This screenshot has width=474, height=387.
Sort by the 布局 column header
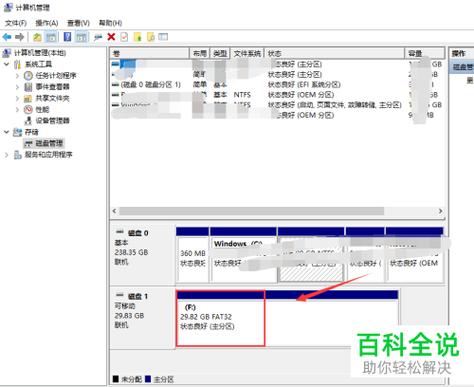click(199, 53)
